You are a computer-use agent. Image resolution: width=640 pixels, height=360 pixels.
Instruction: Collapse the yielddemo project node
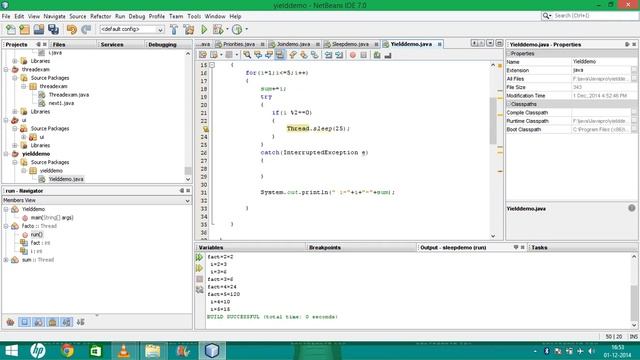(x=6, y=154)
